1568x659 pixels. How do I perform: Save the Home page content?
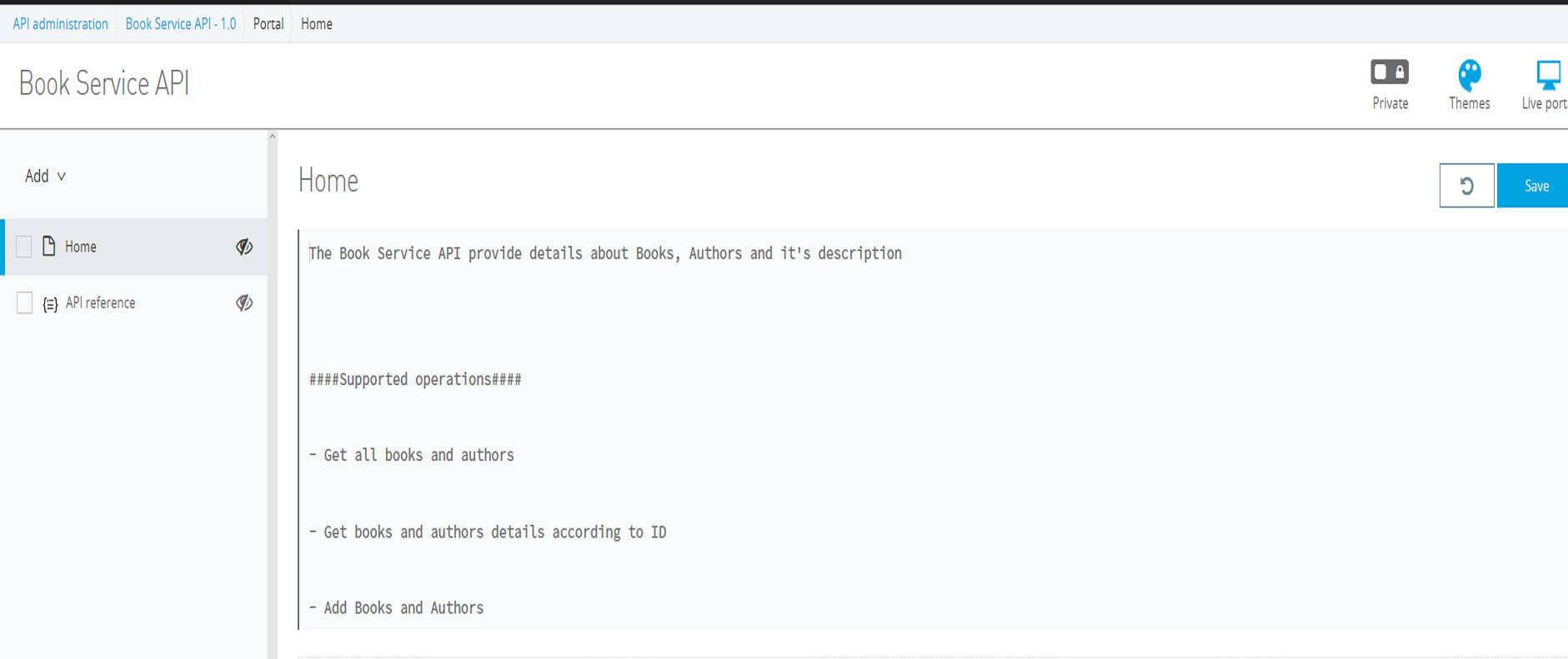1535,186
